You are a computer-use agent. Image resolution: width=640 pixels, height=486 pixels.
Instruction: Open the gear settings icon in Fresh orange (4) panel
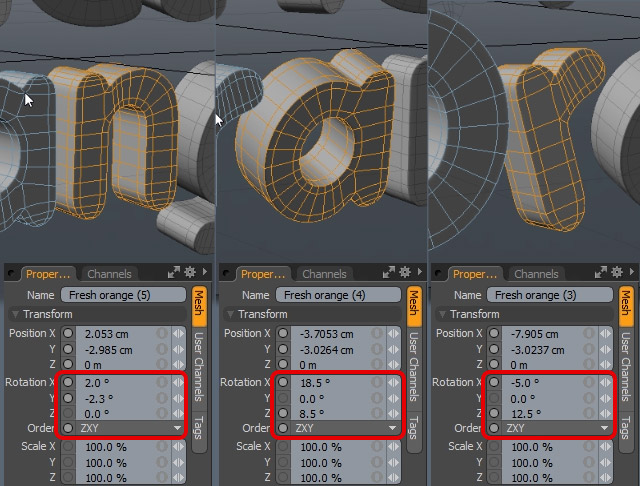(x=405, y=272)
